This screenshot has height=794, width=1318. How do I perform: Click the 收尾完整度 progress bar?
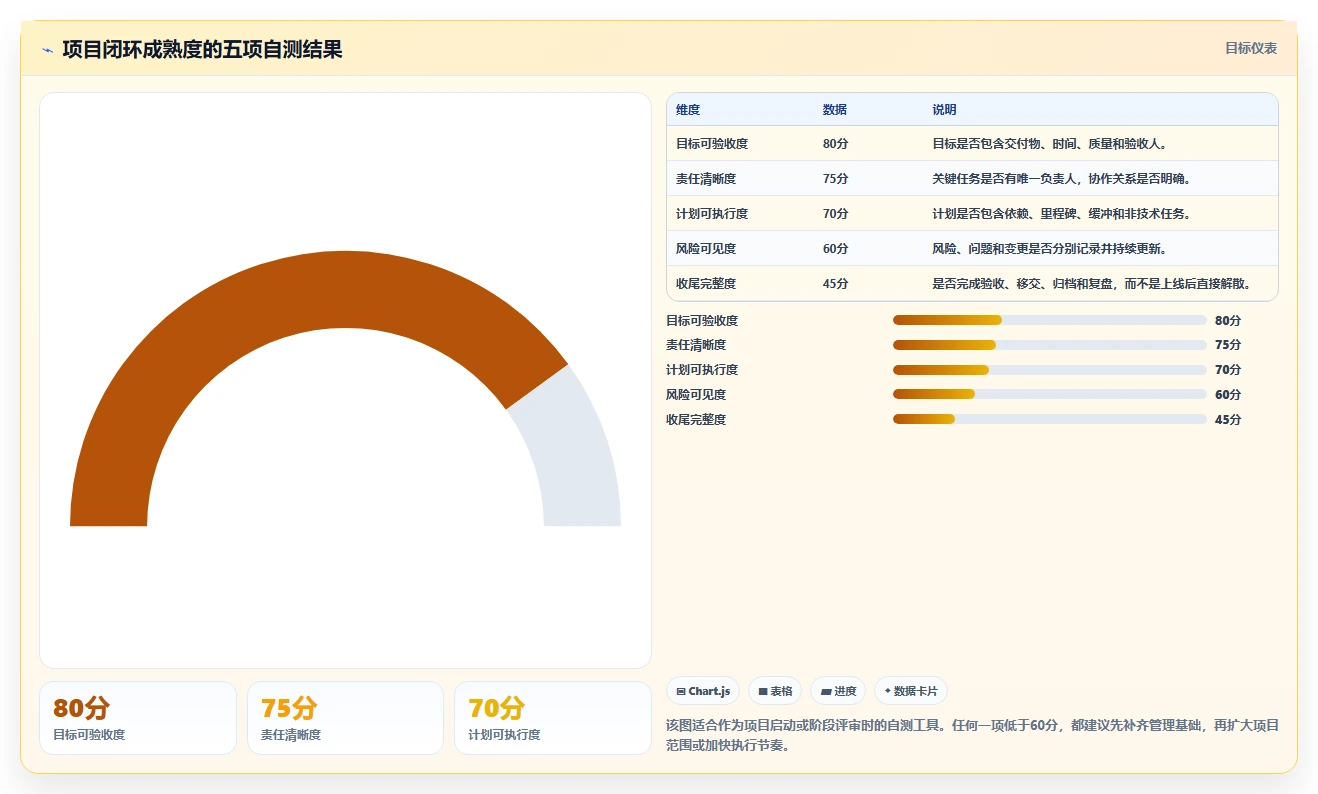tap(1050, 419)
